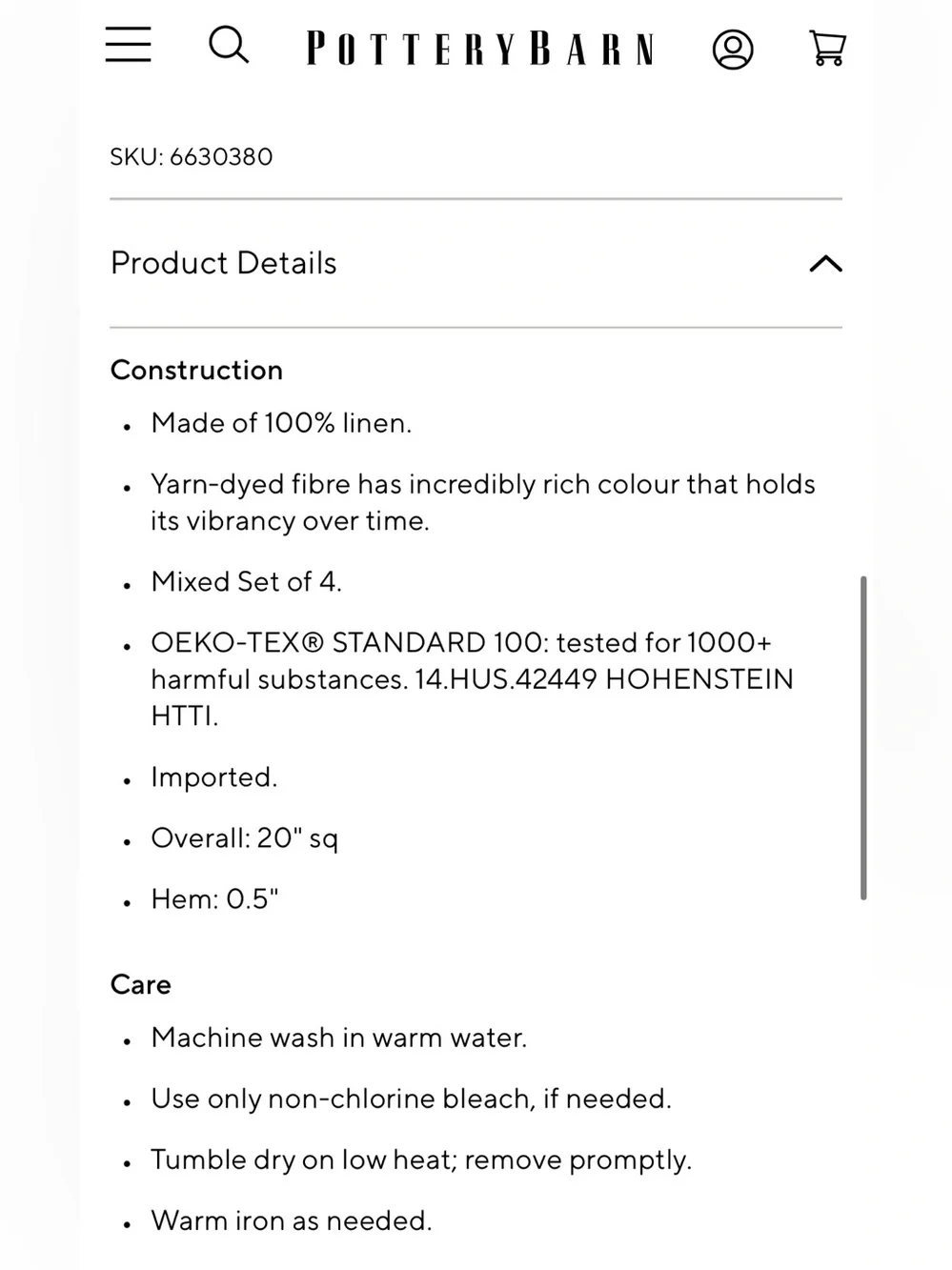Click "Machine wash in warm water" instruction
The width and height of the screenshot is (952, 1270).
point(338,1038)
